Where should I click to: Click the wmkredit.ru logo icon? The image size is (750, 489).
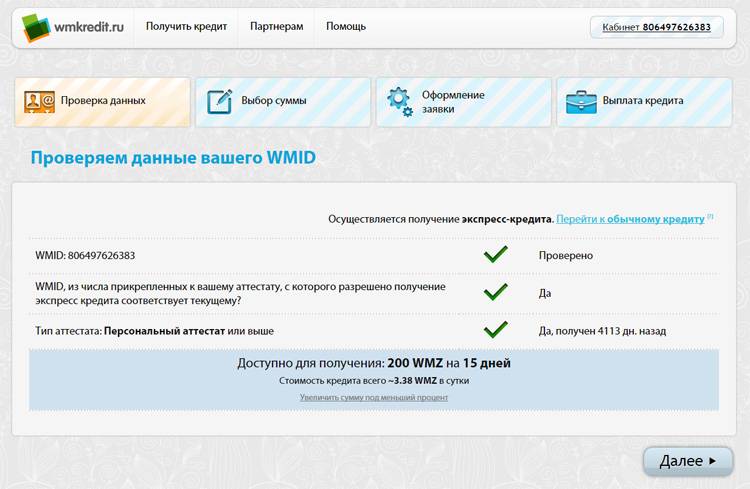(x=36, y=27)
